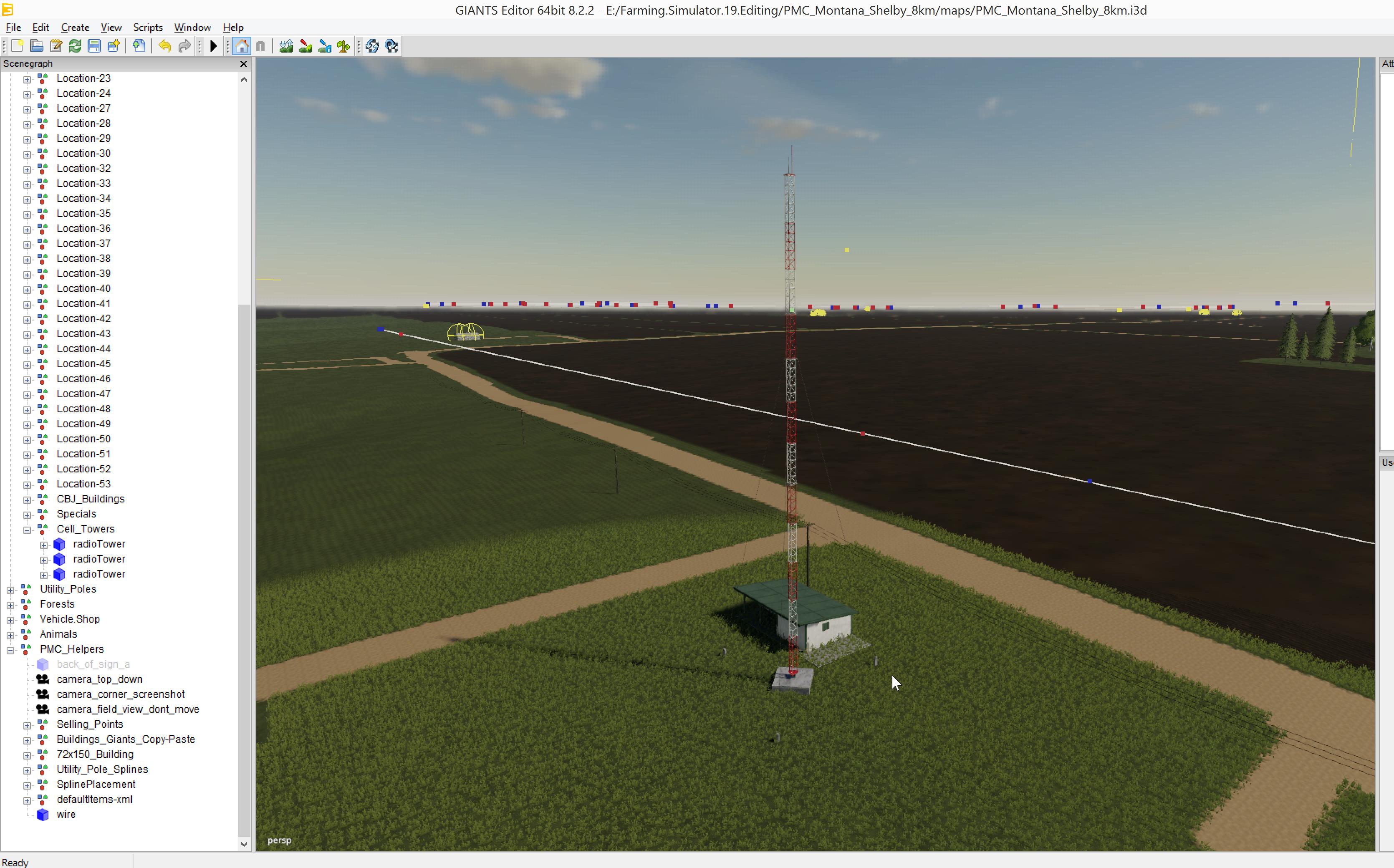Click the notepad edit toolbar icon

click(x=56, y=46)
